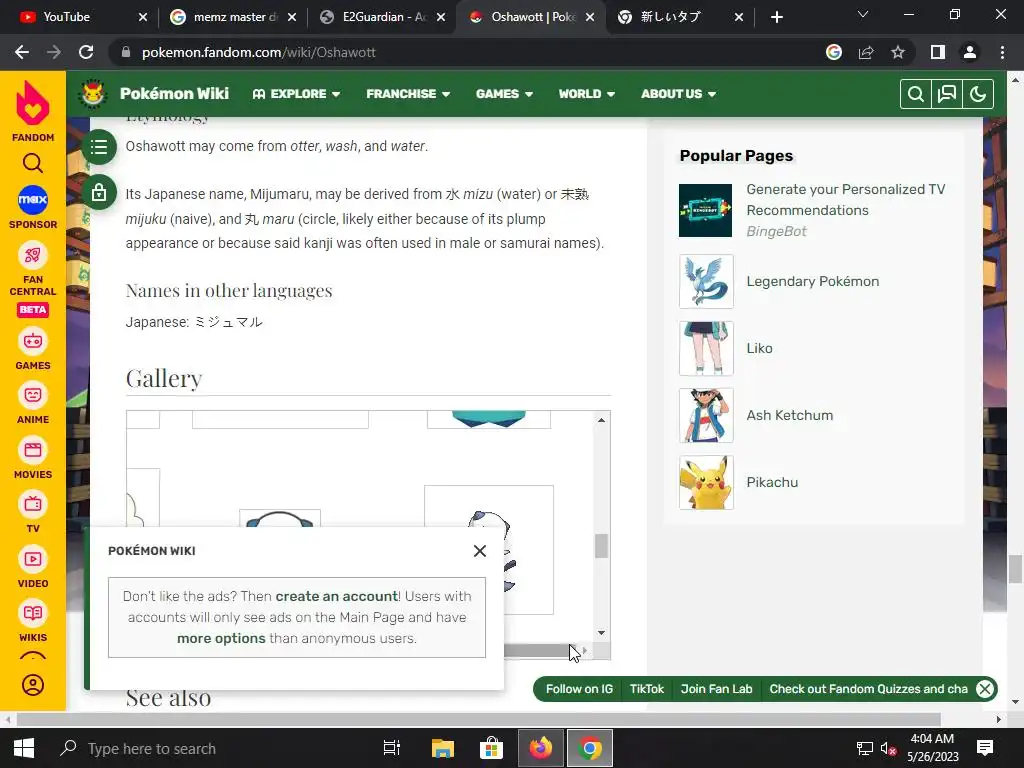Close the YouTube tab

(x=143, y=17)
